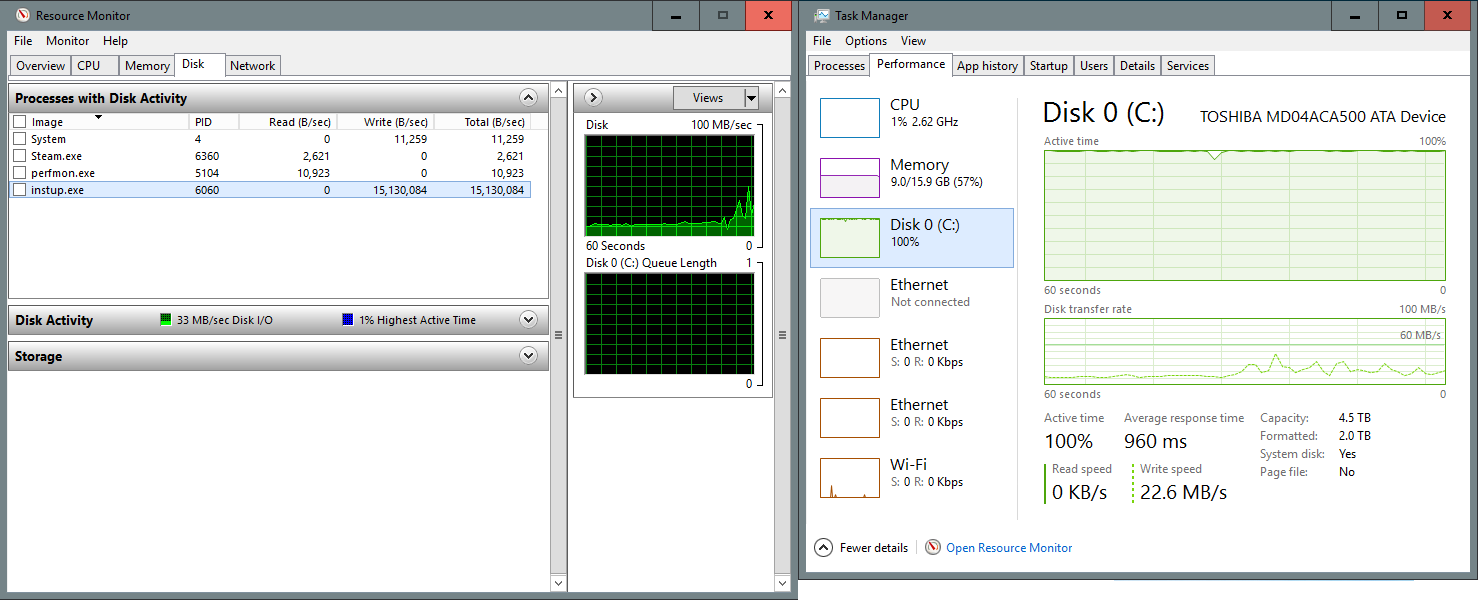Switch to Startup tab
The image size is (1478, 601).
[1048, 66]
